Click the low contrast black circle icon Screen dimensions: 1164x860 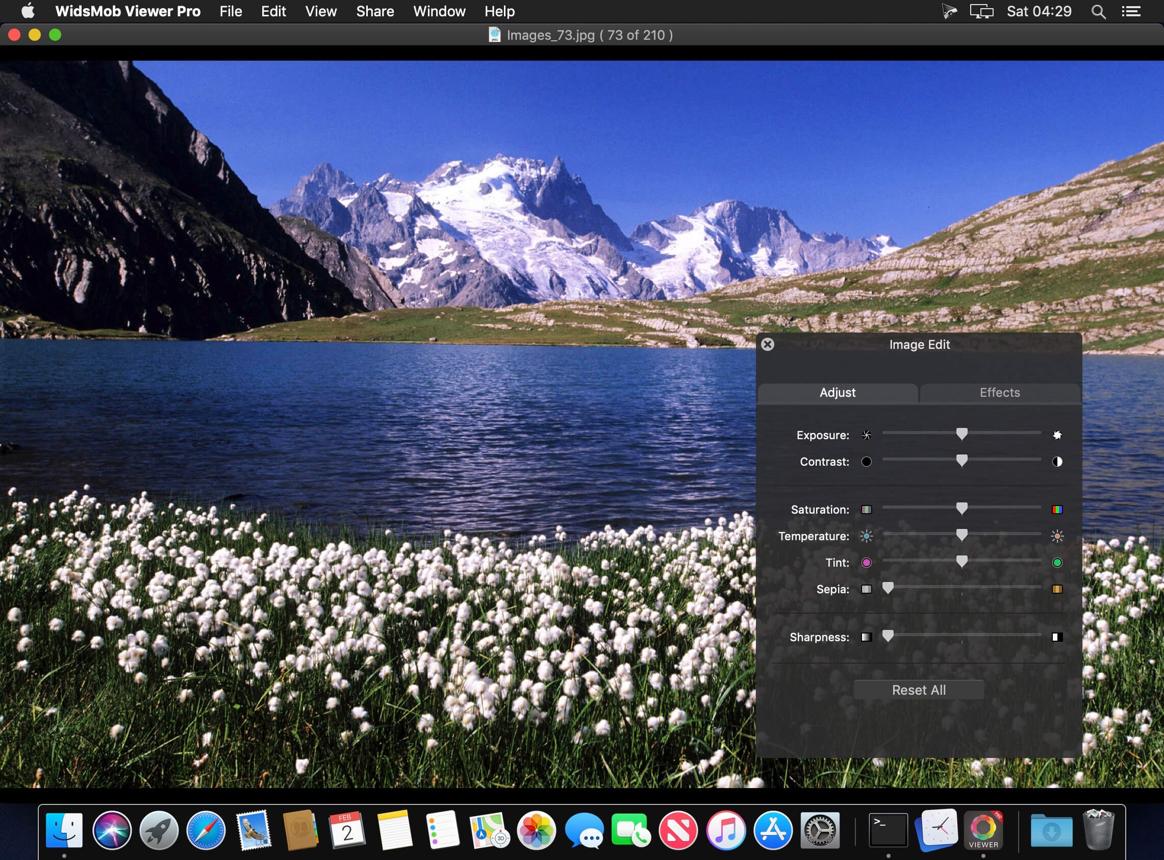point(866,462)
